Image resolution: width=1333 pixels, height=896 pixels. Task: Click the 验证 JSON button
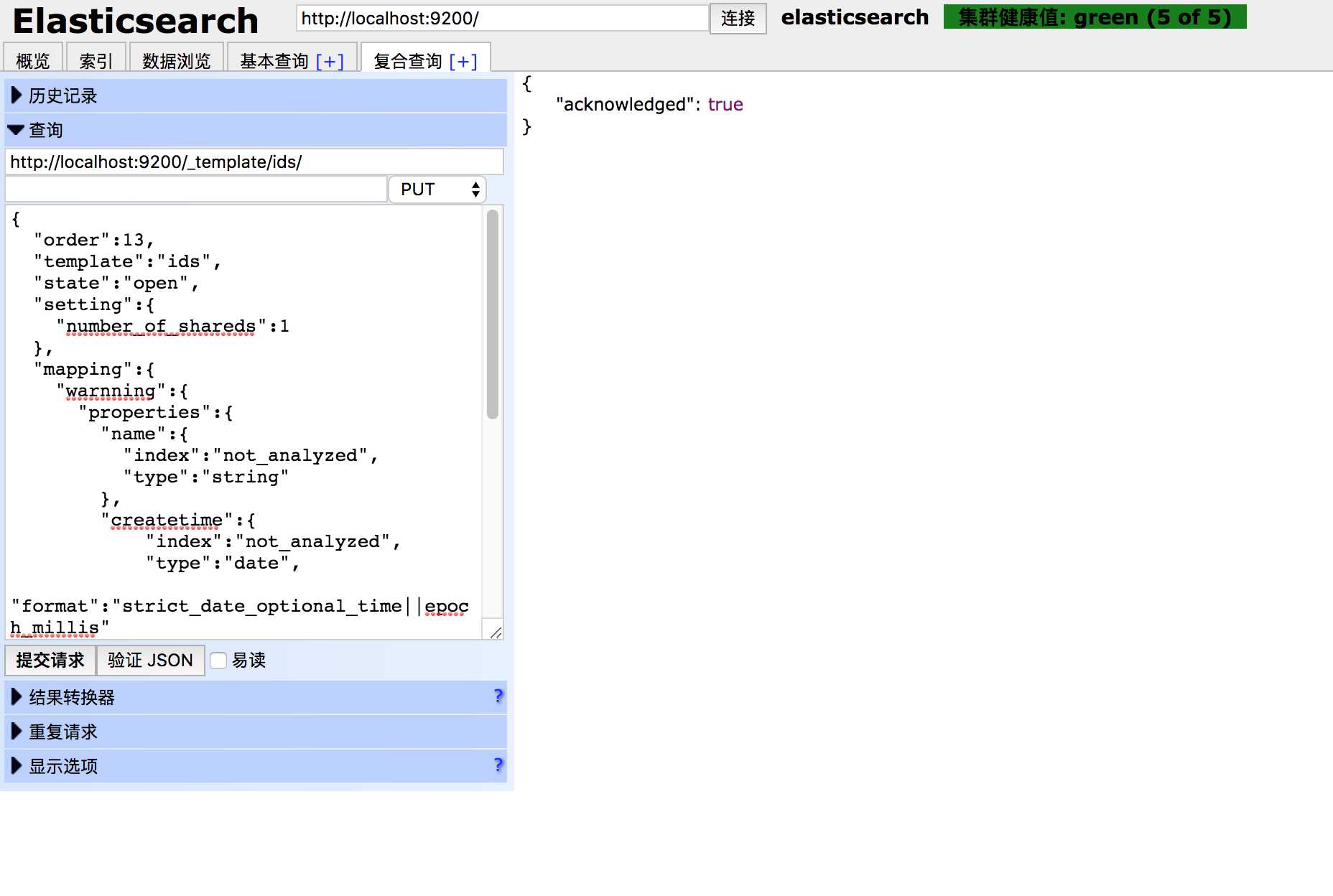(150, 660)
